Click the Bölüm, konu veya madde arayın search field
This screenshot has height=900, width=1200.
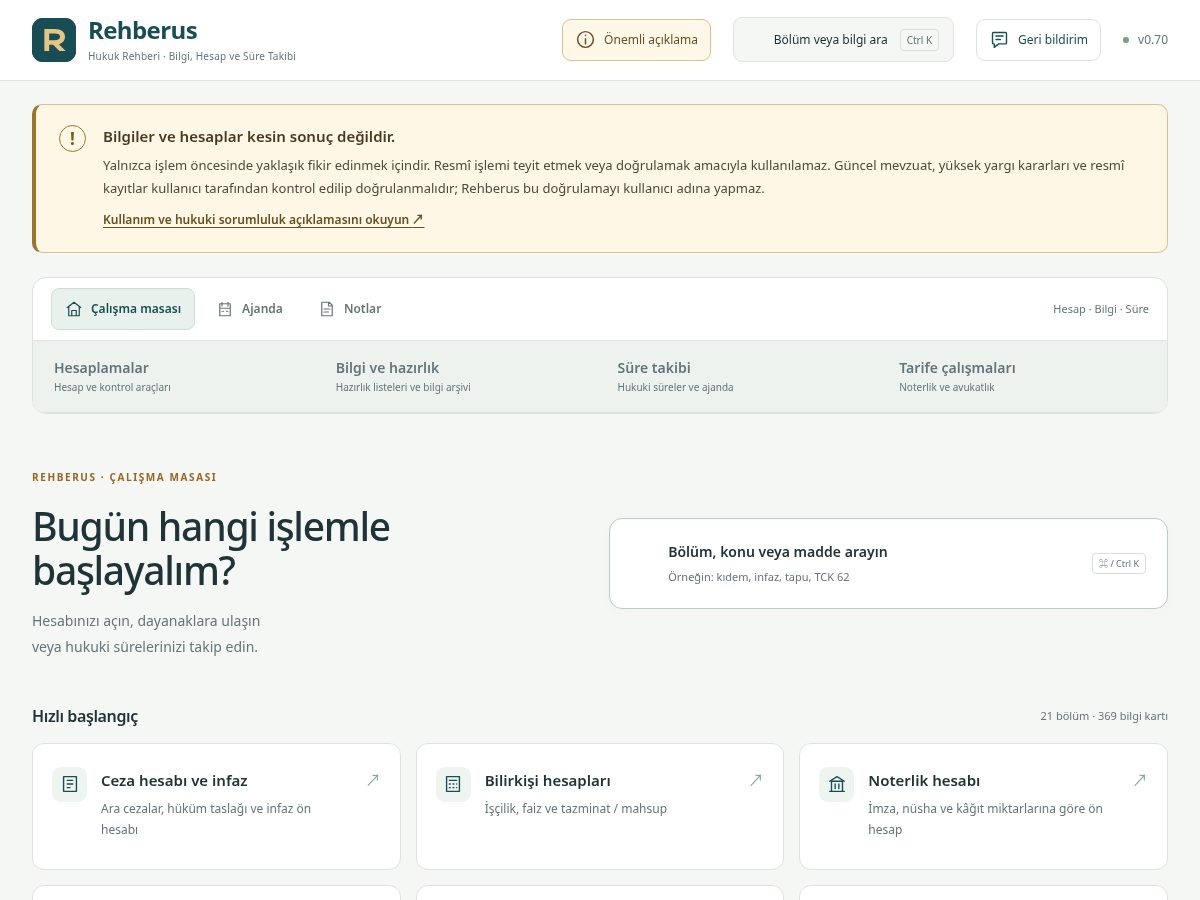click(x=888, y=563)
